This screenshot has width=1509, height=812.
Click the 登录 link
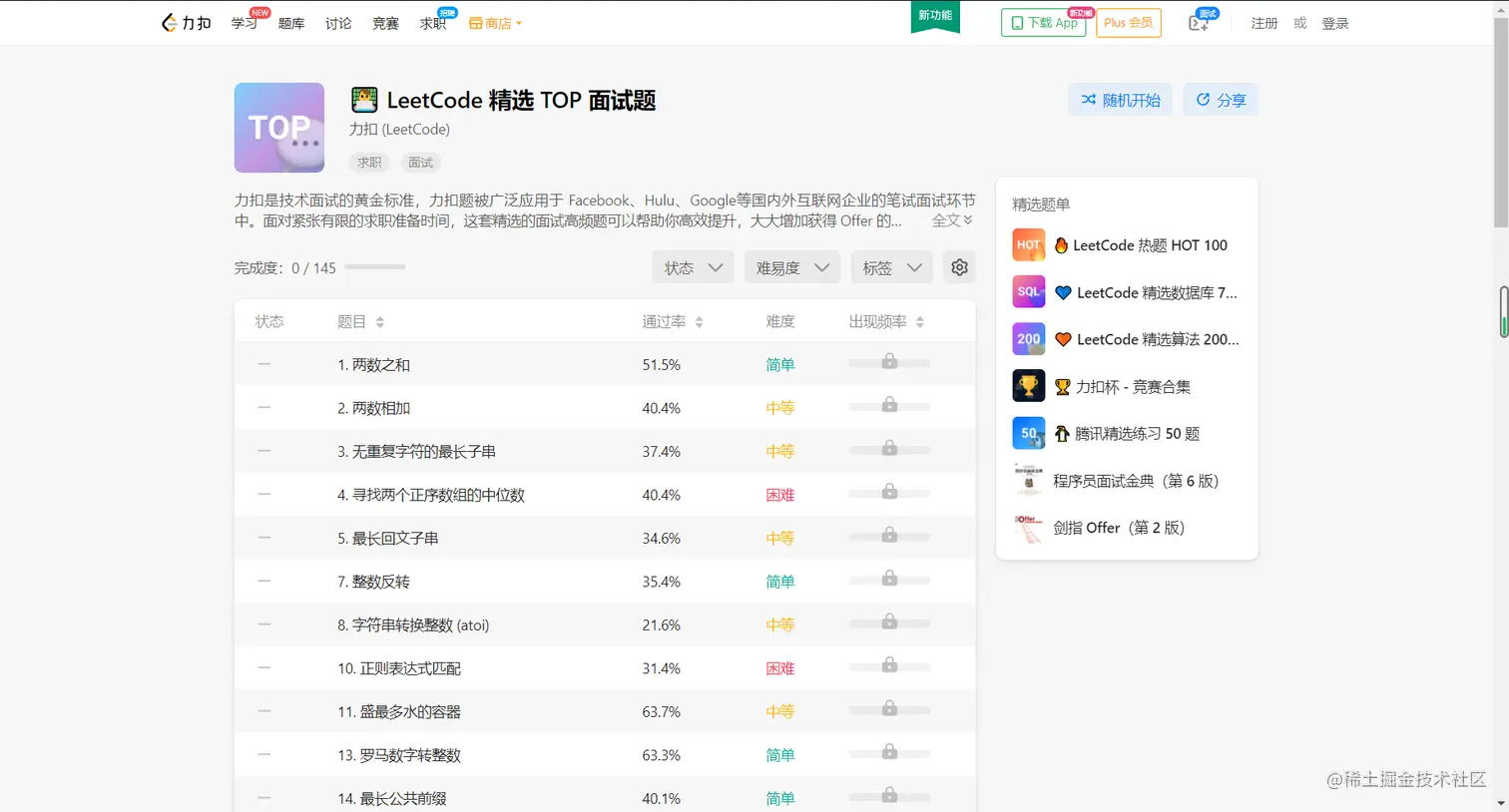[x=1335, y=23]
